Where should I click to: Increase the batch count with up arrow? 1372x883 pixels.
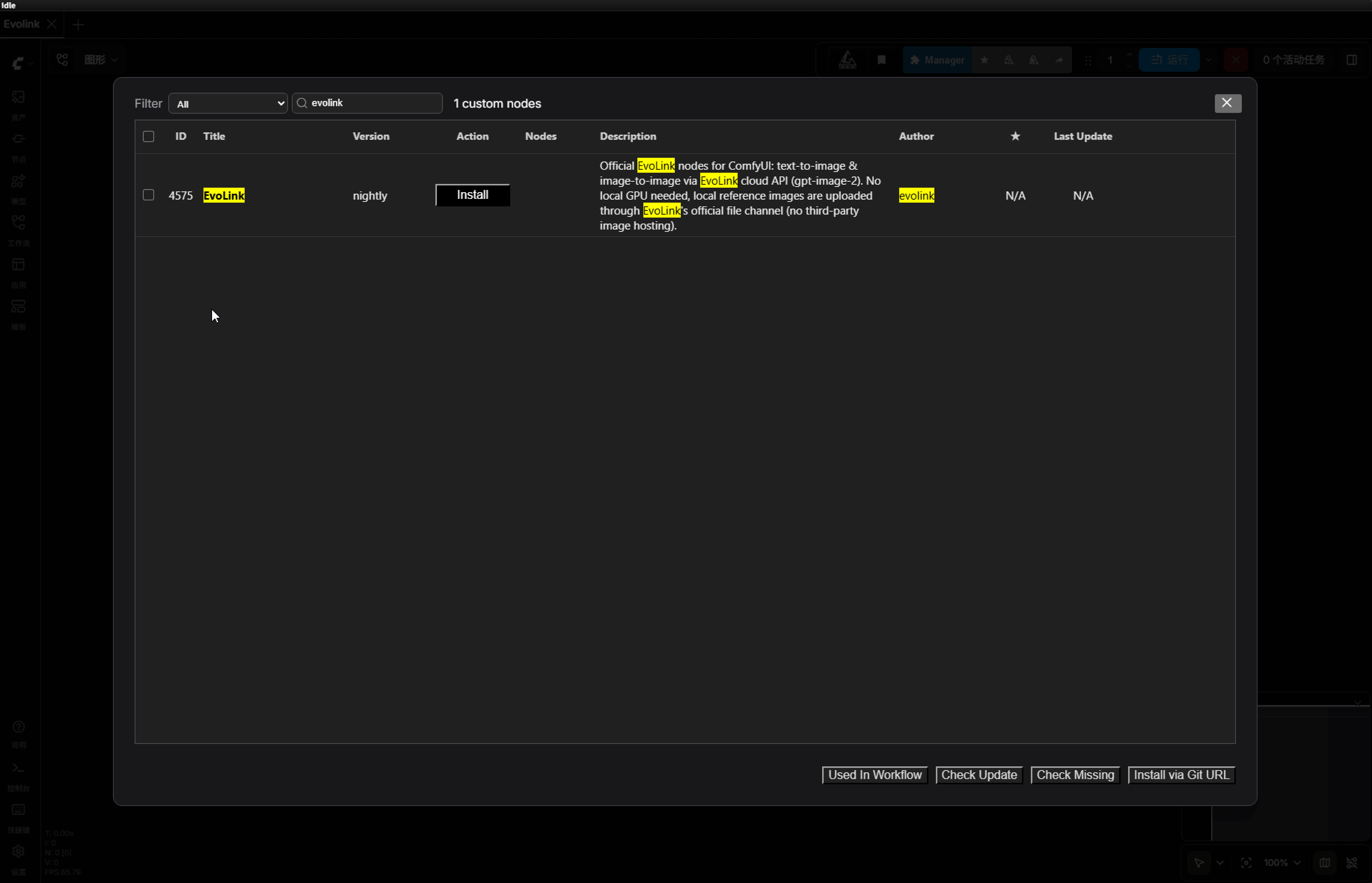tap(1129, 55)
